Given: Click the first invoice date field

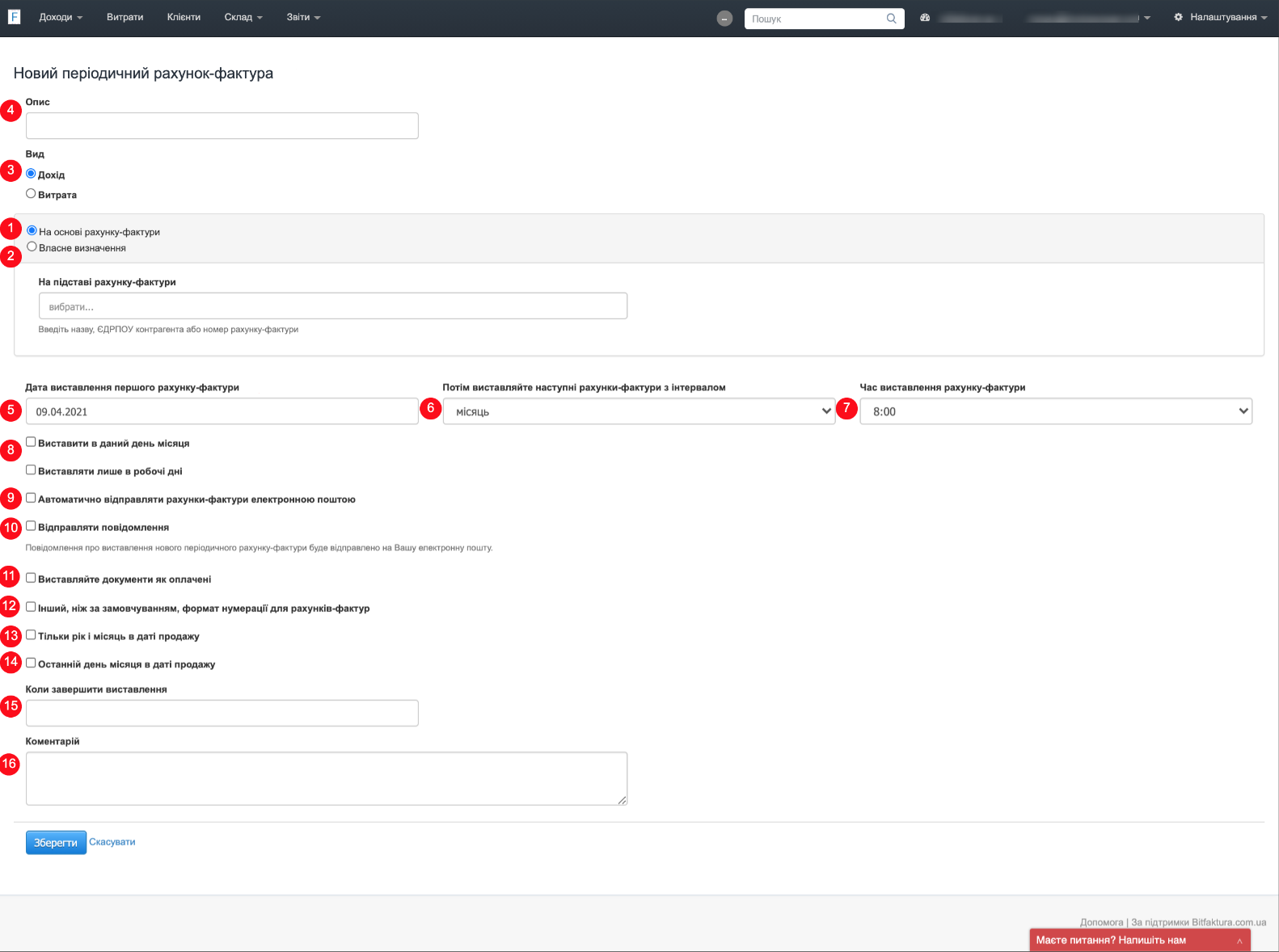Looking at the screenshot, I should tap(222, 411).
